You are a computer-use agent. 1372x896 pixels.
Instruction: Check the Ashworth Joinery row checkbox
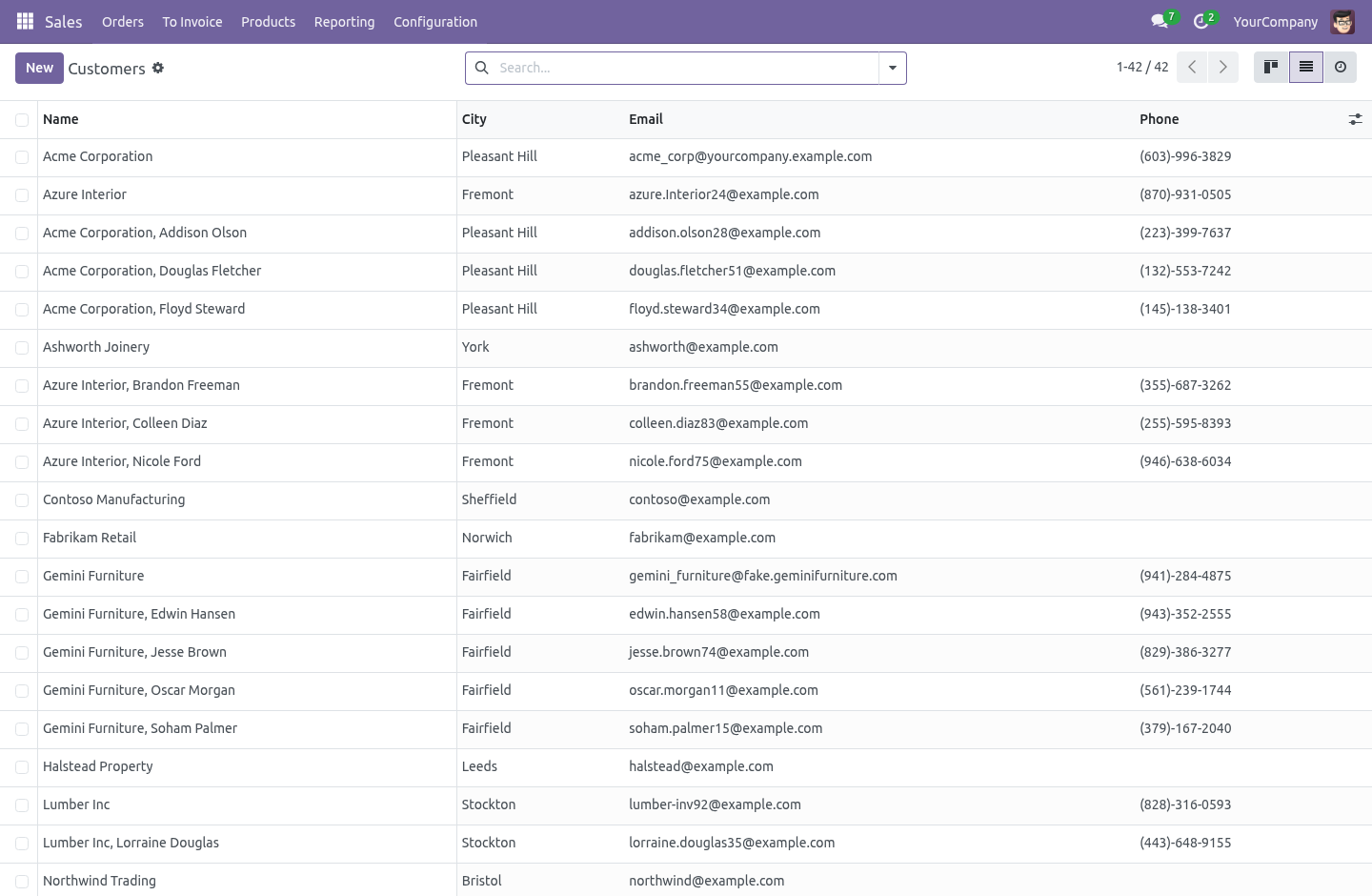click(22, 348)
